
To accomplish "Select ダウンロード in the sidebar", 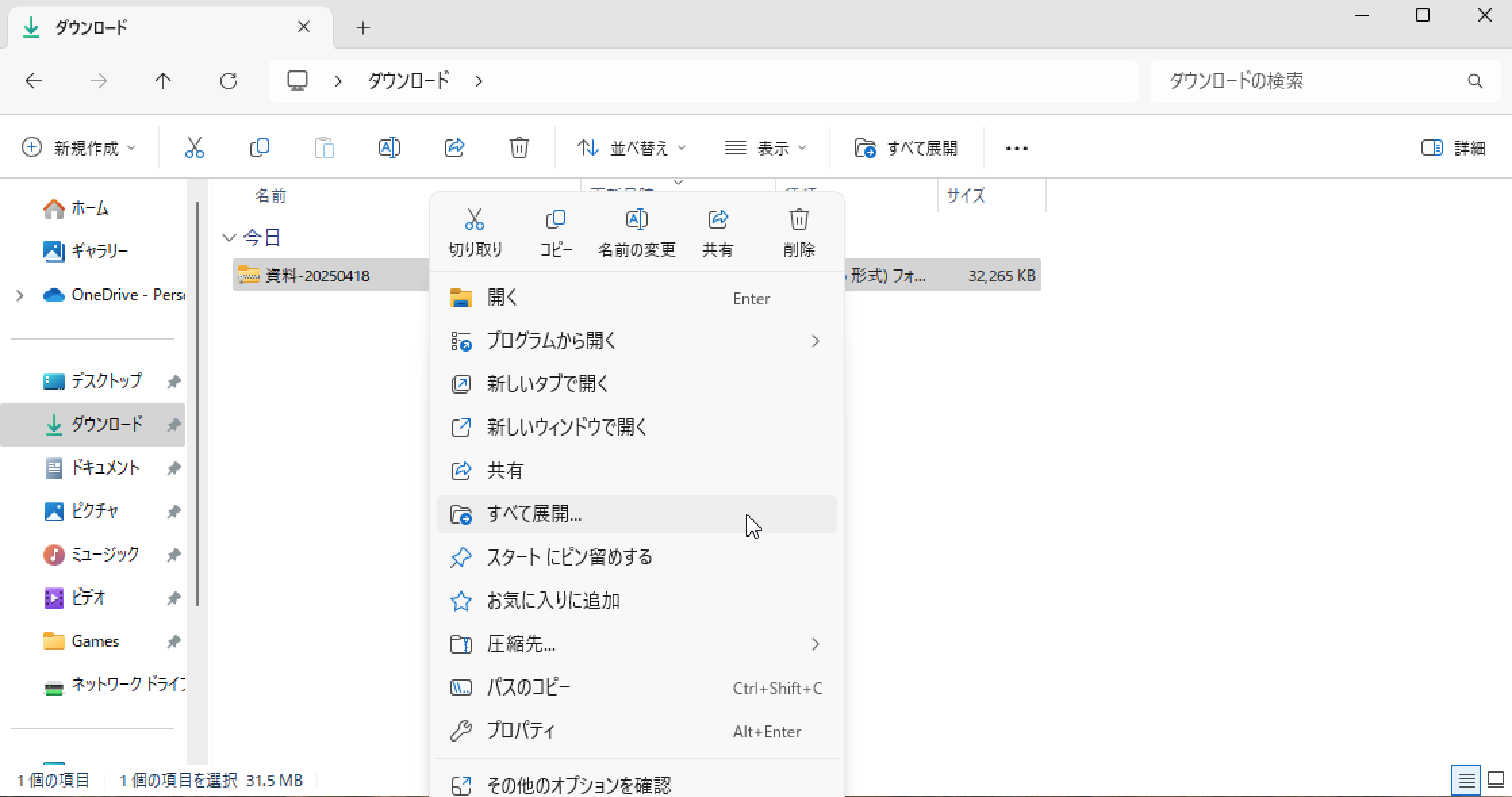I will click(93, 424).
